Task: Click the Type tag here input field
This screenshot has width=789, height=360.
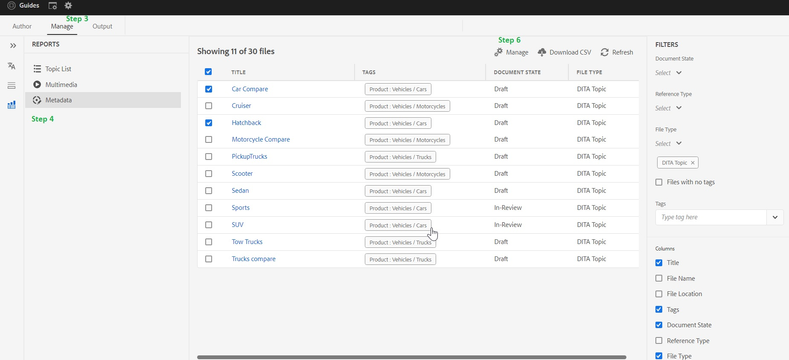Action: pos(711,218)
